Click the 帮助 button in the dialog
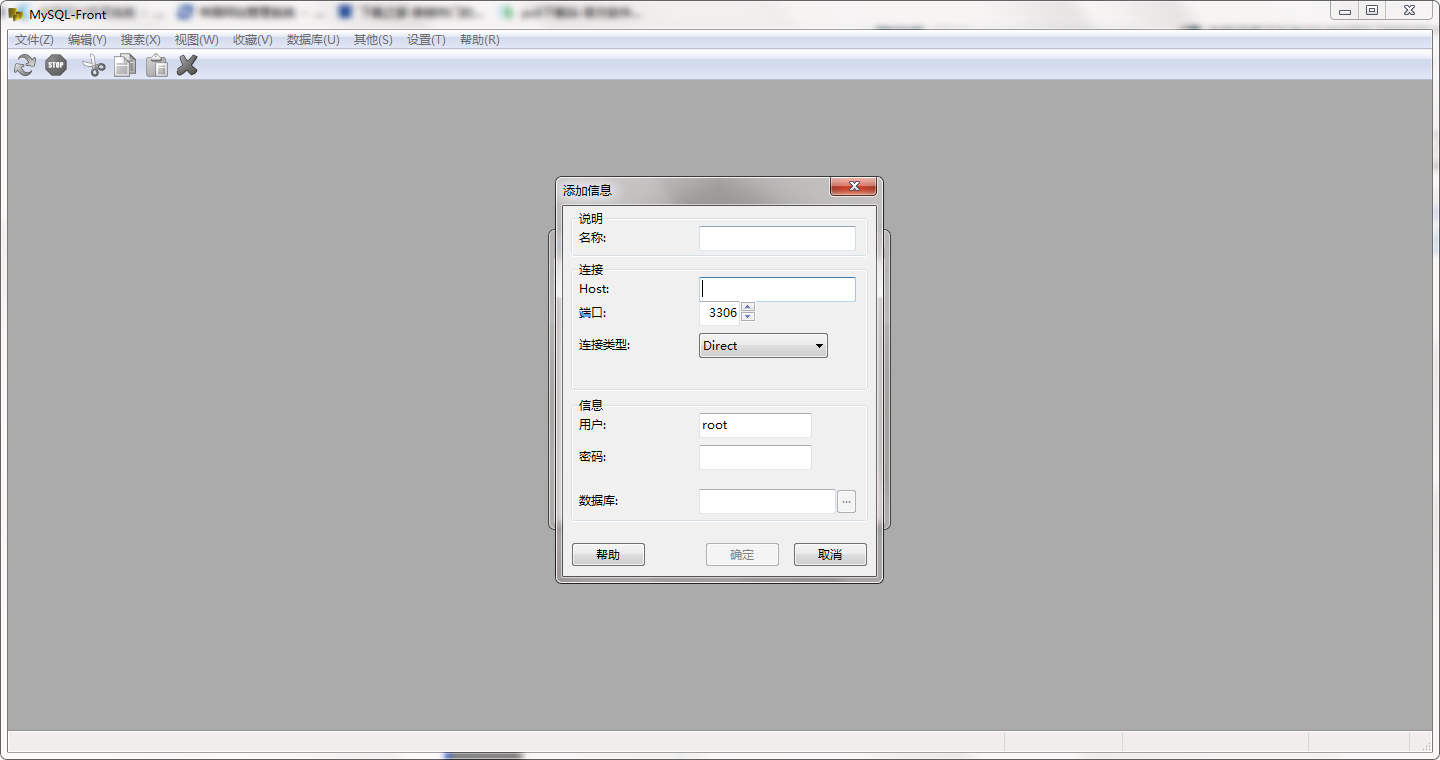The height and width of the screenshot is (760, 1440). pyautogui.click(x=608, y=555)
